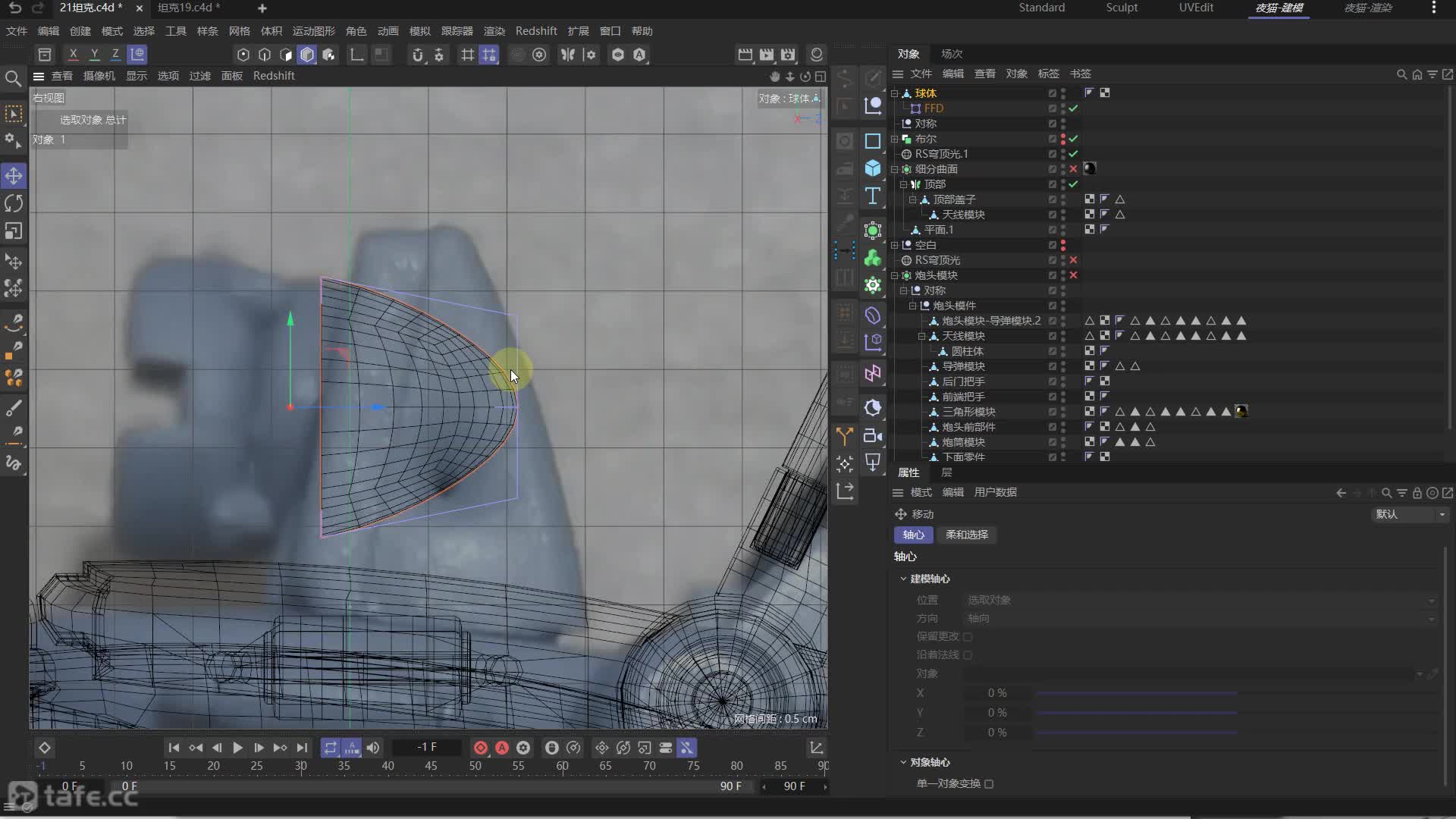Toggle FFD enable checkmark
The image size is (1456, 819).
[1073, 108]
